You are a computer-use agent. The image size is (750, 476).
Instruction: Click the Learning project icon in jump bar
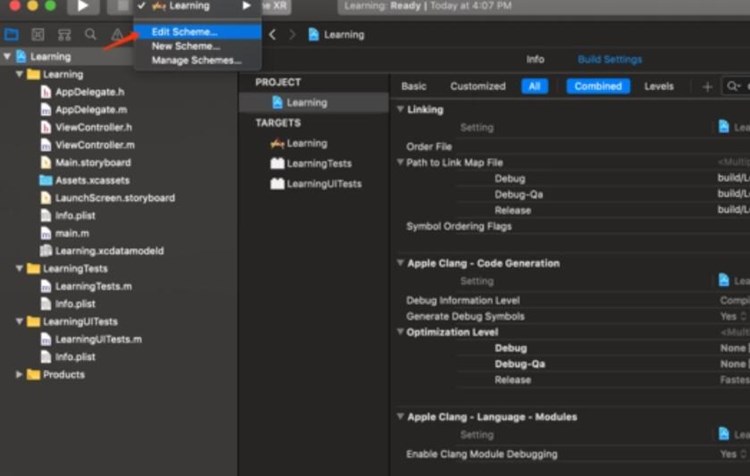point(313,34)
